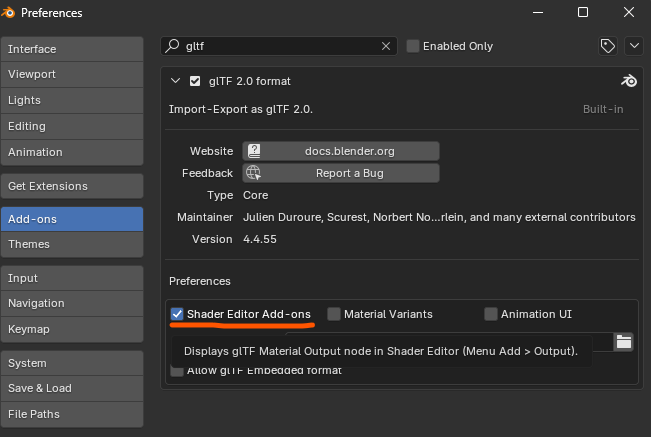Minimize the Preferences window

538,12
